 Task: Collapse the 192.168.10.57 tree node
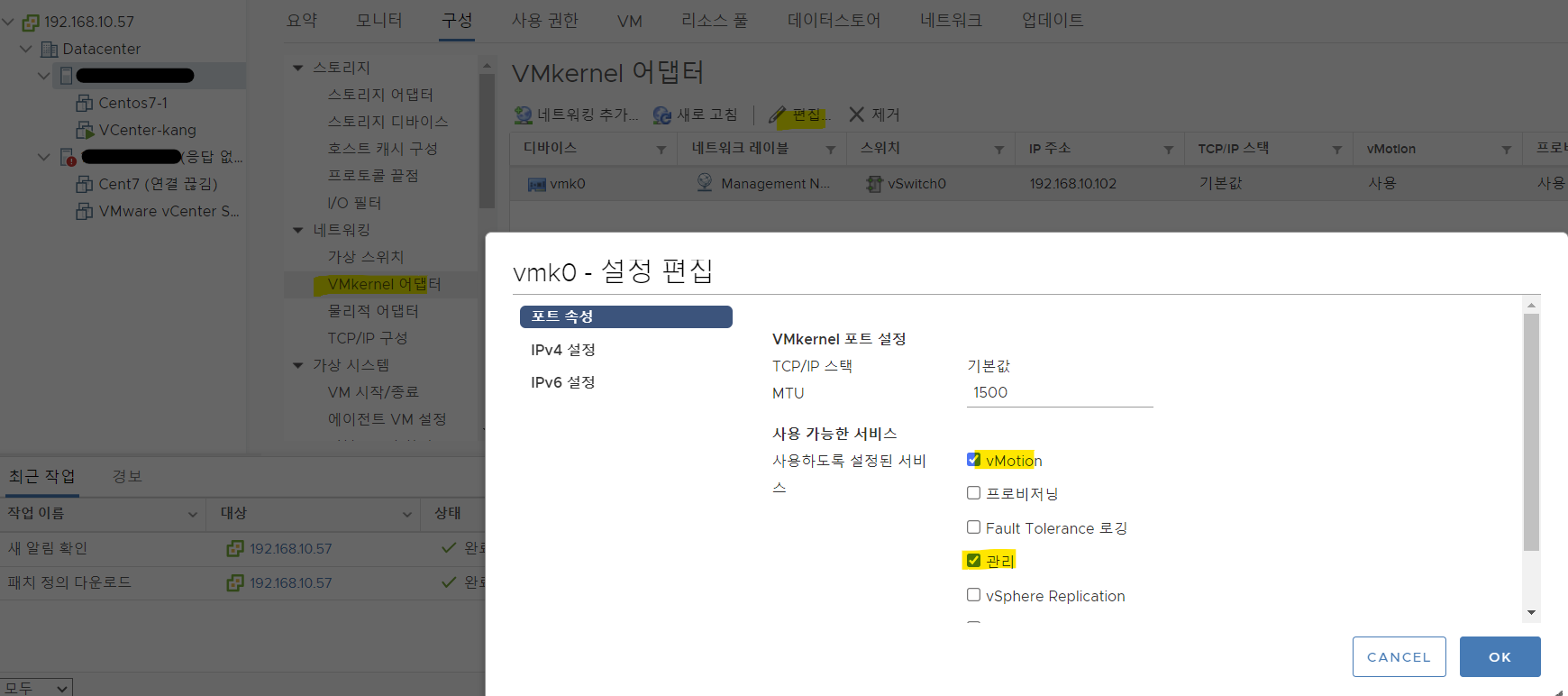[x=8, y=22]
